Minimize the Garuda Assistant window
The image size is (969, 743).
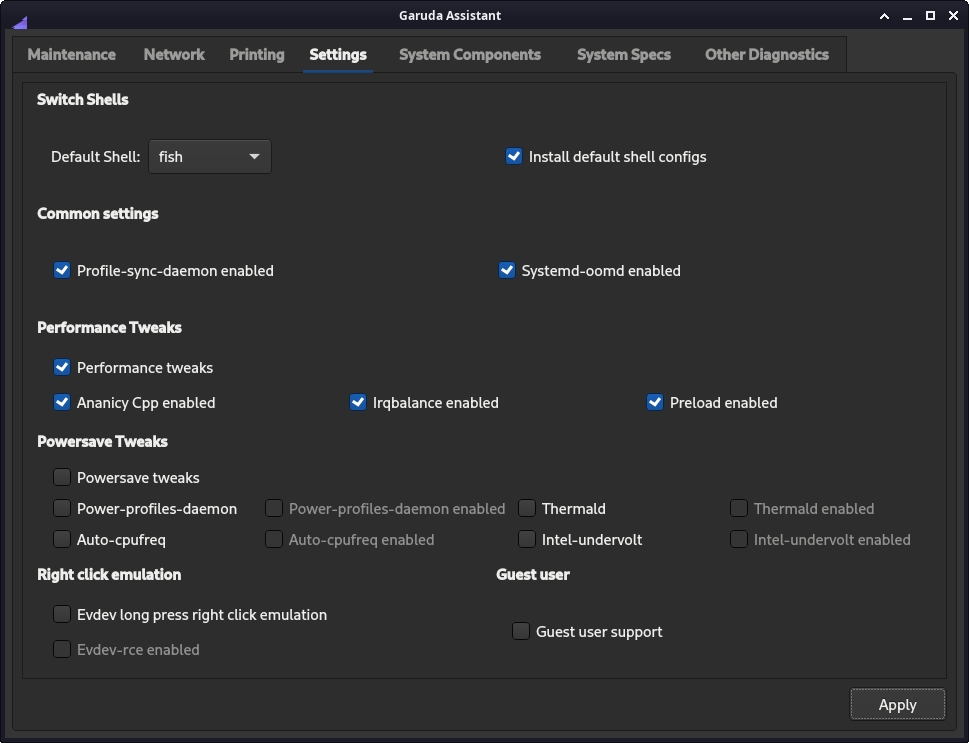tap(907, 16)
